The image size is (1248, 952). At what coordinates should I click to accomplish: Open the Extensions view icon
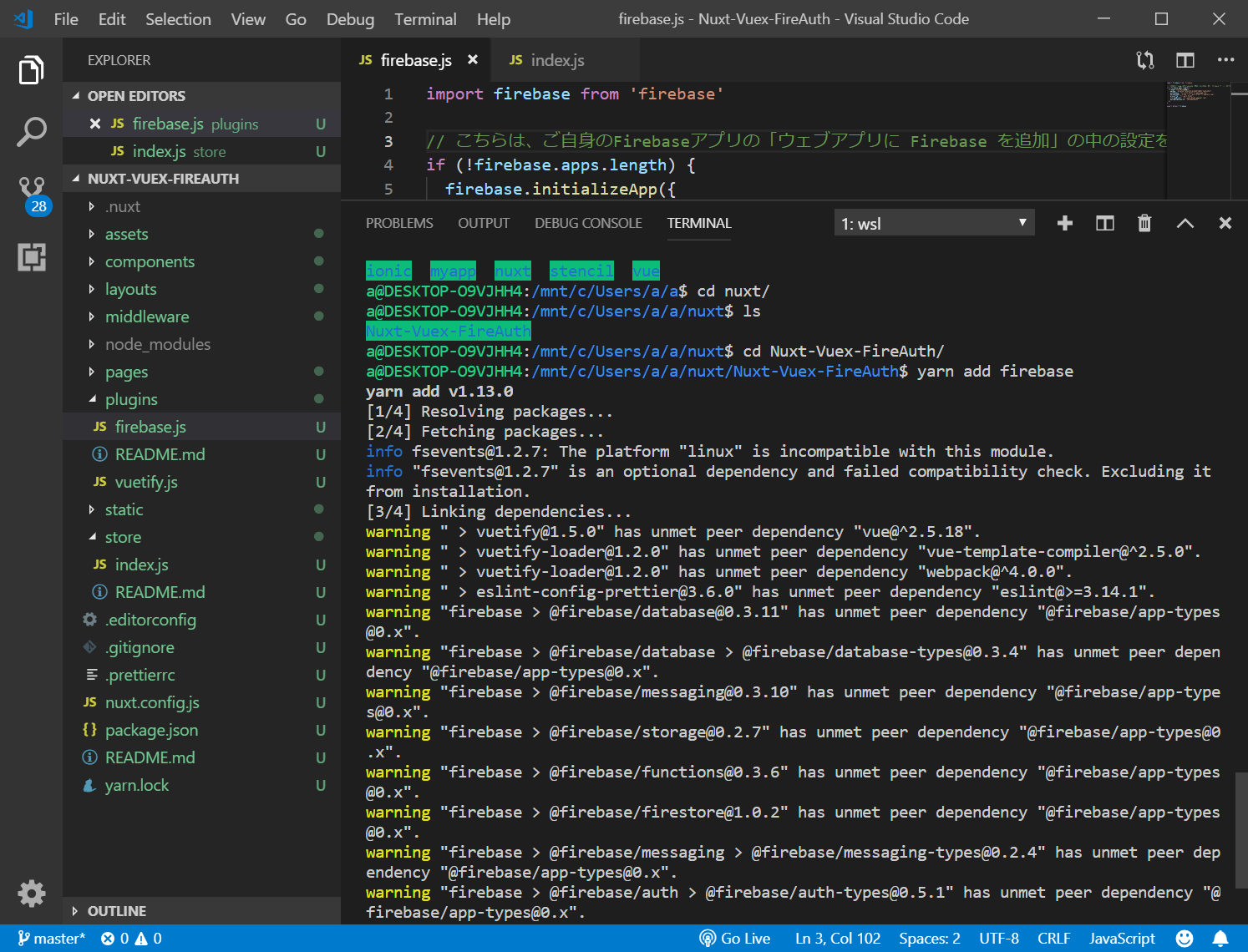(32, 257)
